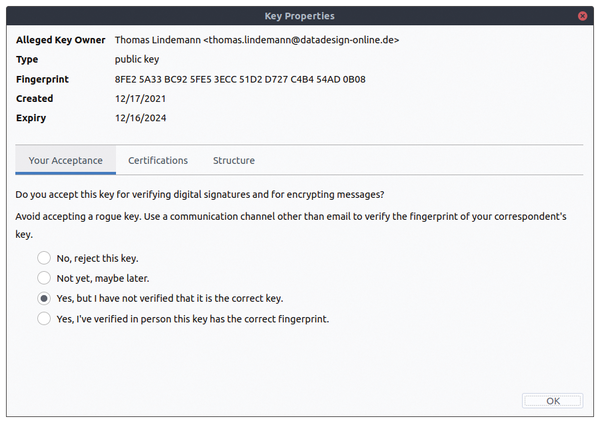Click the Fingerprint label

point(42,79)
